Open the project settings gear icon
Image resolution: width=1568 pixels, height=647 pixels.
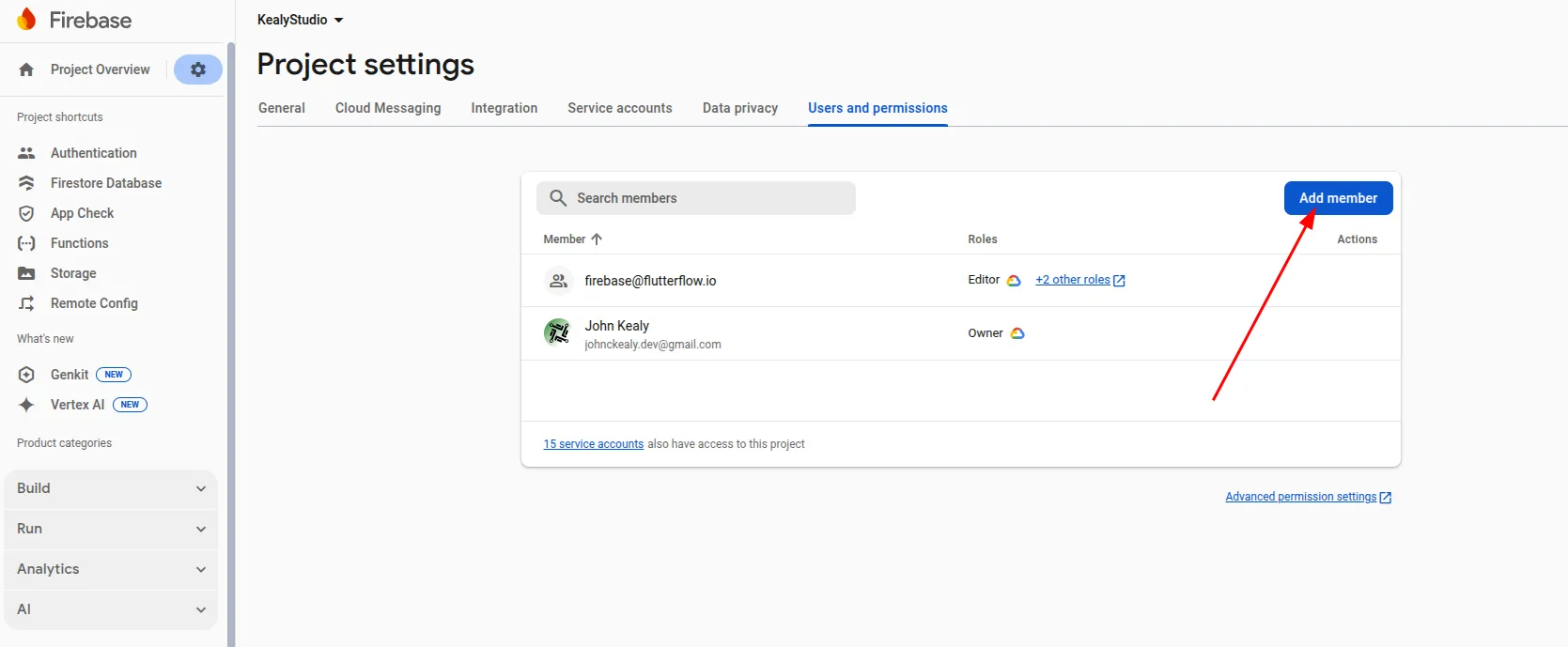click(198, 69)
